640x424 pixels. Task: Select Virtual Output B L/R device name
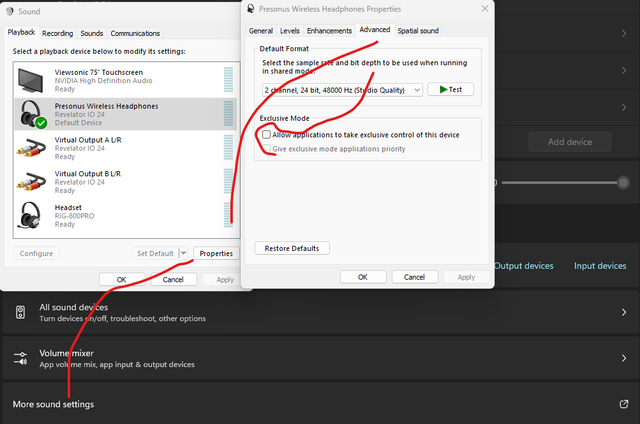(x=88, y=174)
